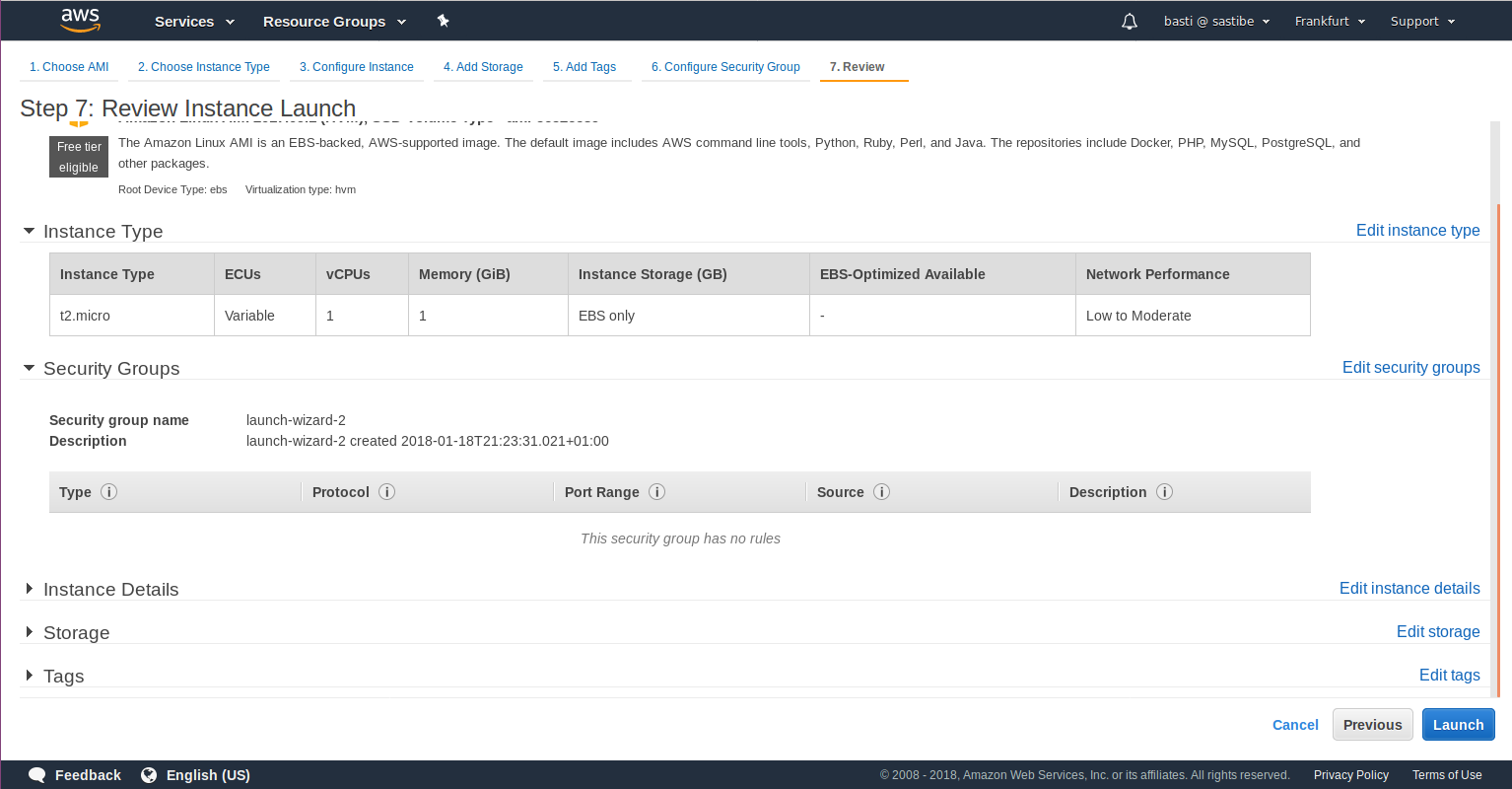Click the pin shortcut icon in navbar
This screenshot has width=1512, height=789.
point(444,21)
